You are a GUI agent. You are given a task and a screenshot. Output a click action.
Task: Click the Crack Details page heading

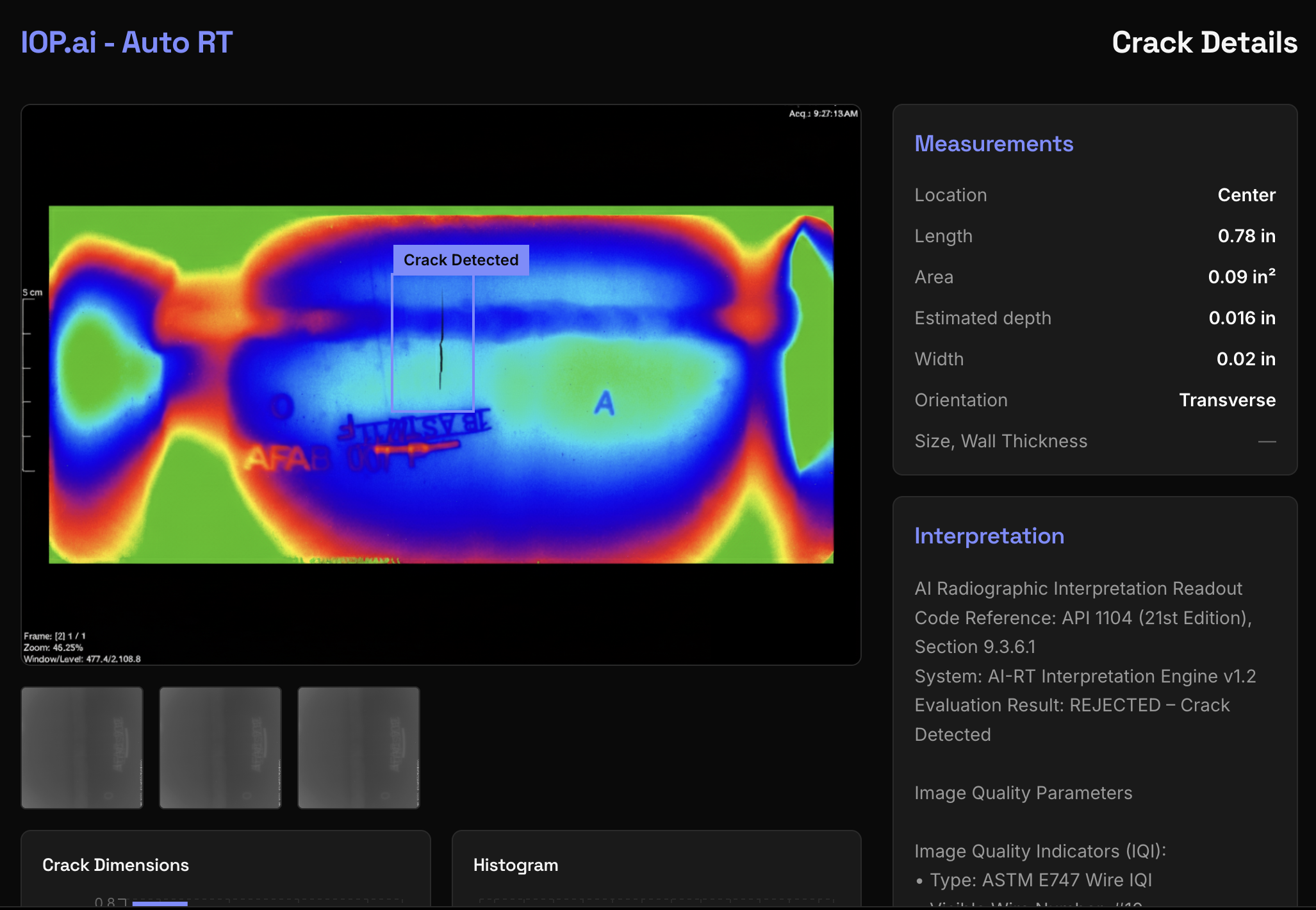pyautogui.click(x=1204, y=42)
